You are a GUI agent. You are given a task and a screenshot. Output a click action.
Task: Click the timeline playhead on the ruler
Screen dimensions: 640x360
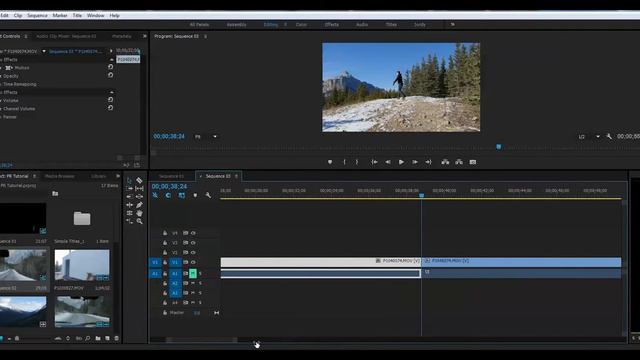pyautogui.click(x=422, y=196)
